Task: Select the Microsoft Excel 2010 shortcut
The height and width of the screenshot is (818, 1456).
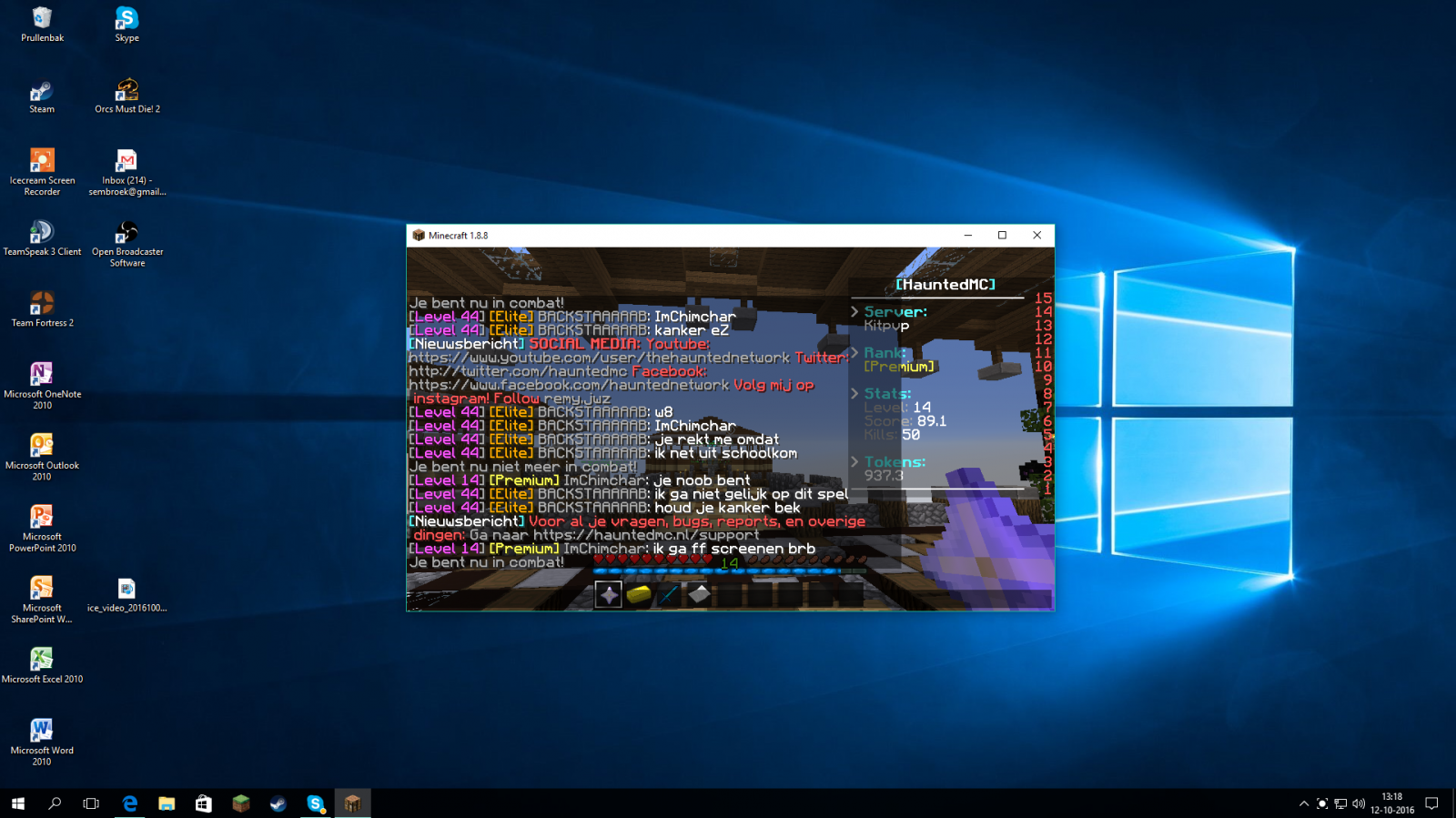Action: 42,665
